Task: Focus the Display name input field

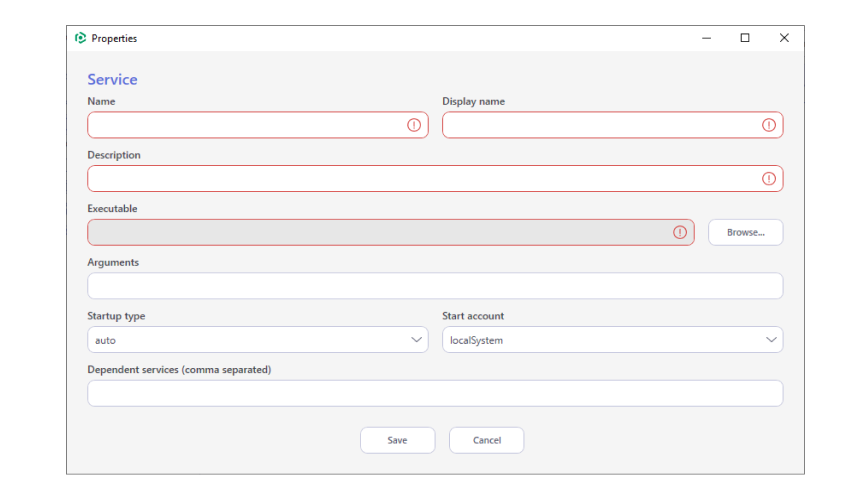Action: pyautogui.click(x=612, y=125)
